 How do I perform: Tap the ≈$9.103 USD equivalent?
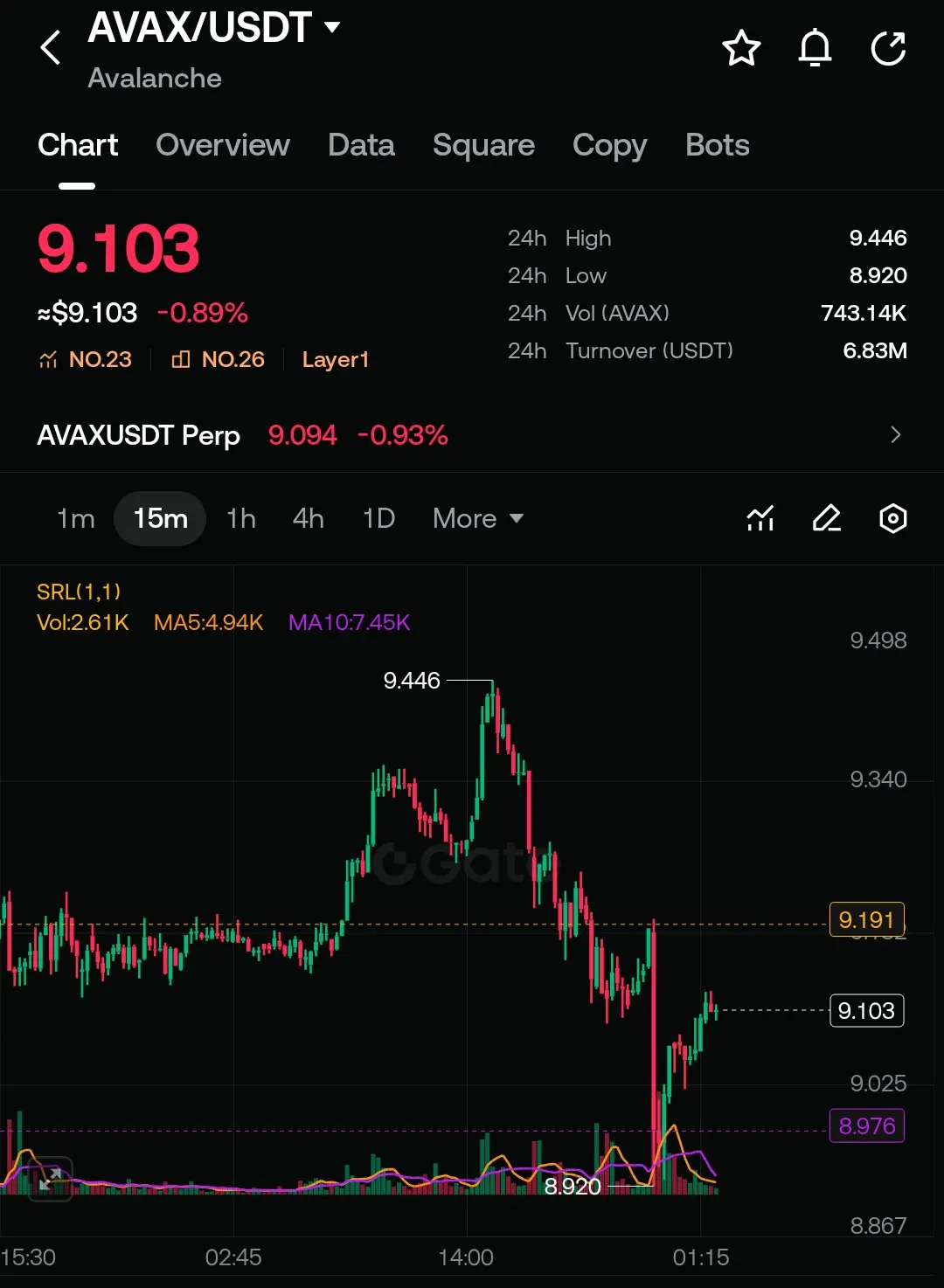coord(87,313)
